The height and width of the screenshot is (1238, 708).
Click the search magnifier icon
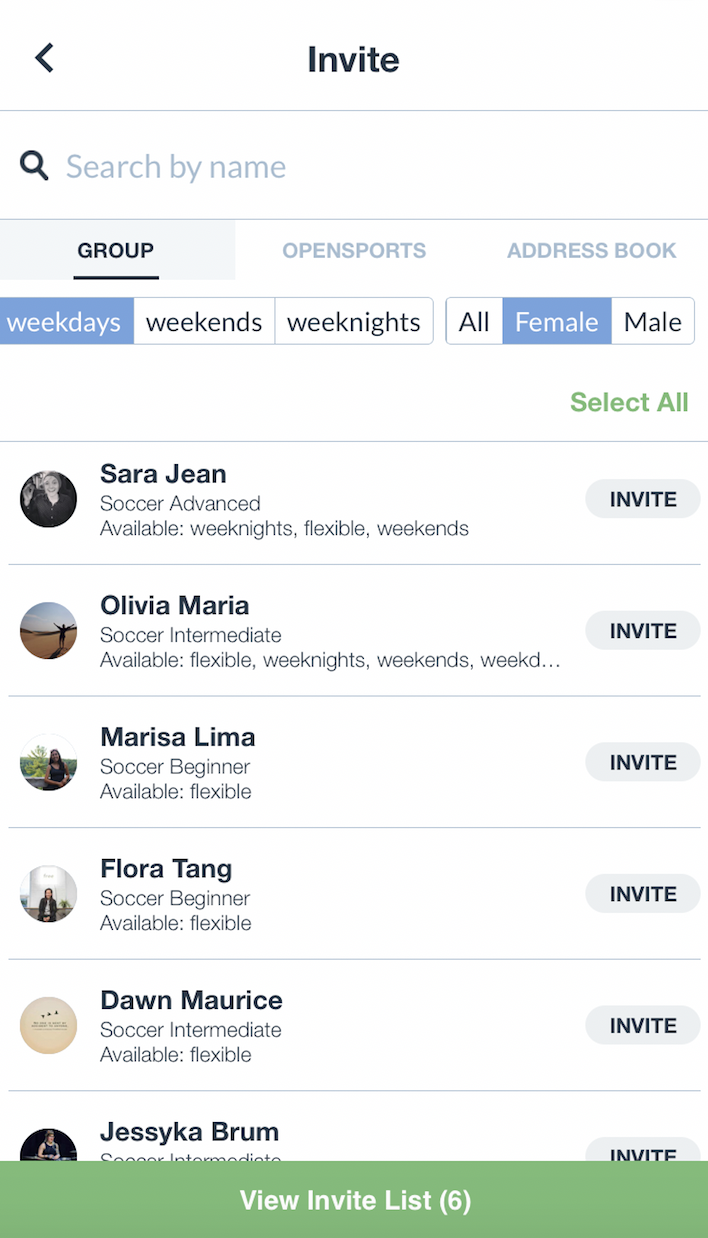35,166
